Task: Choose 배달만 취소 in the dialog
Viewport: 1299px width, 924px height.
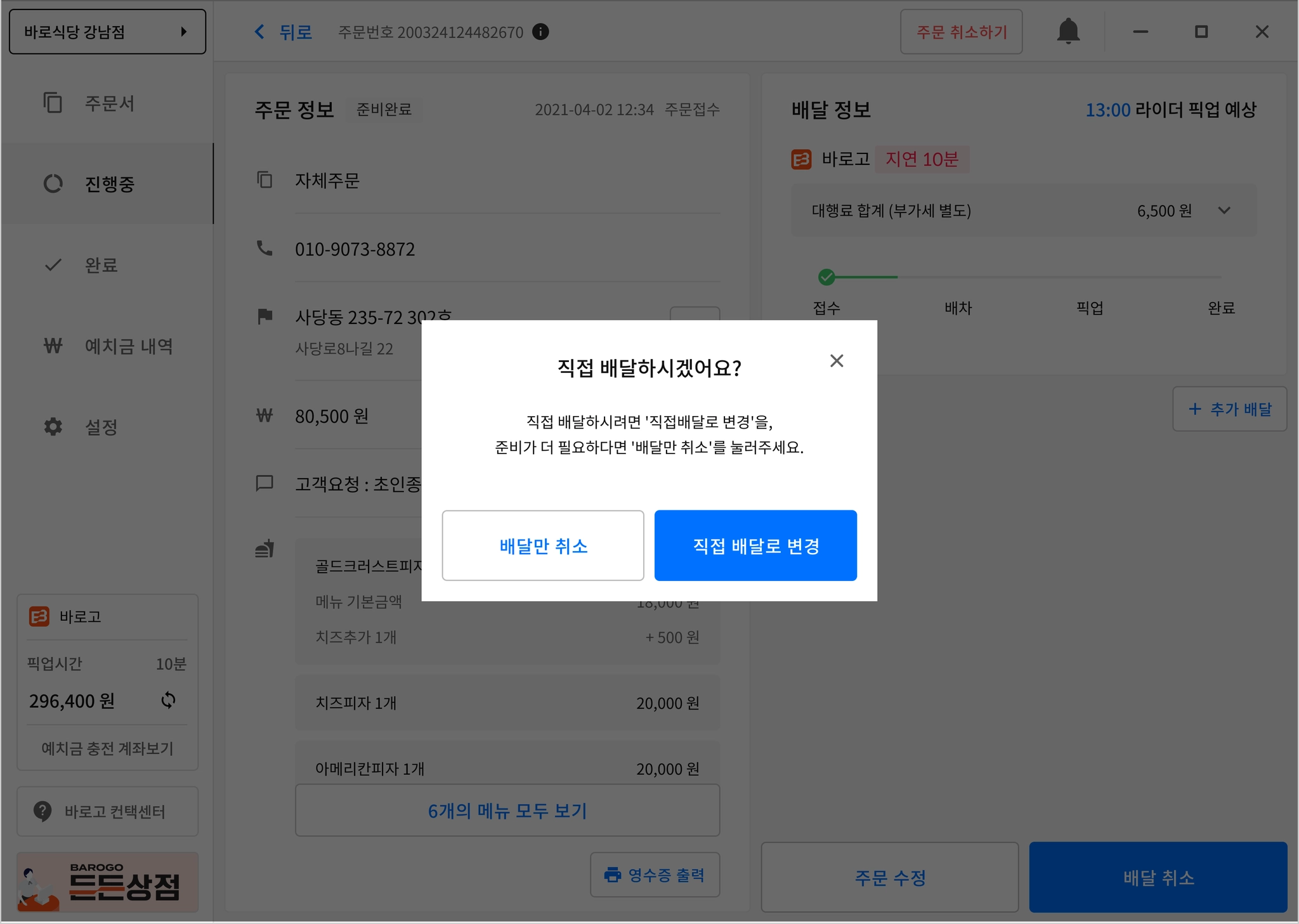Action: coord(543,545)
